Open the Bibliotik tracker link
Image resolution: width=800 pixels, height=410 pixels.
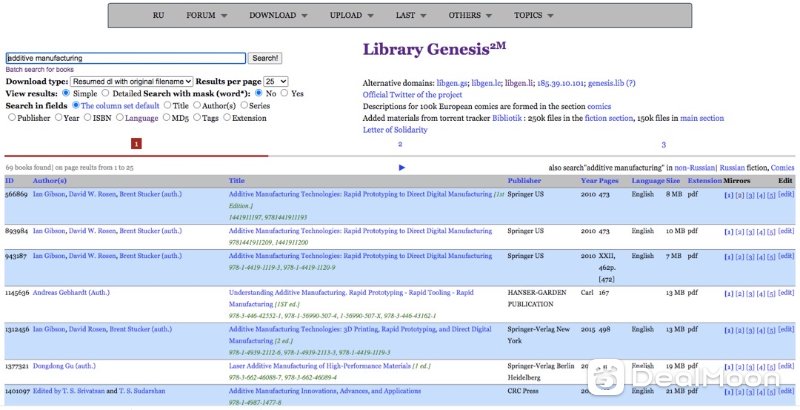tap(507, 118)
